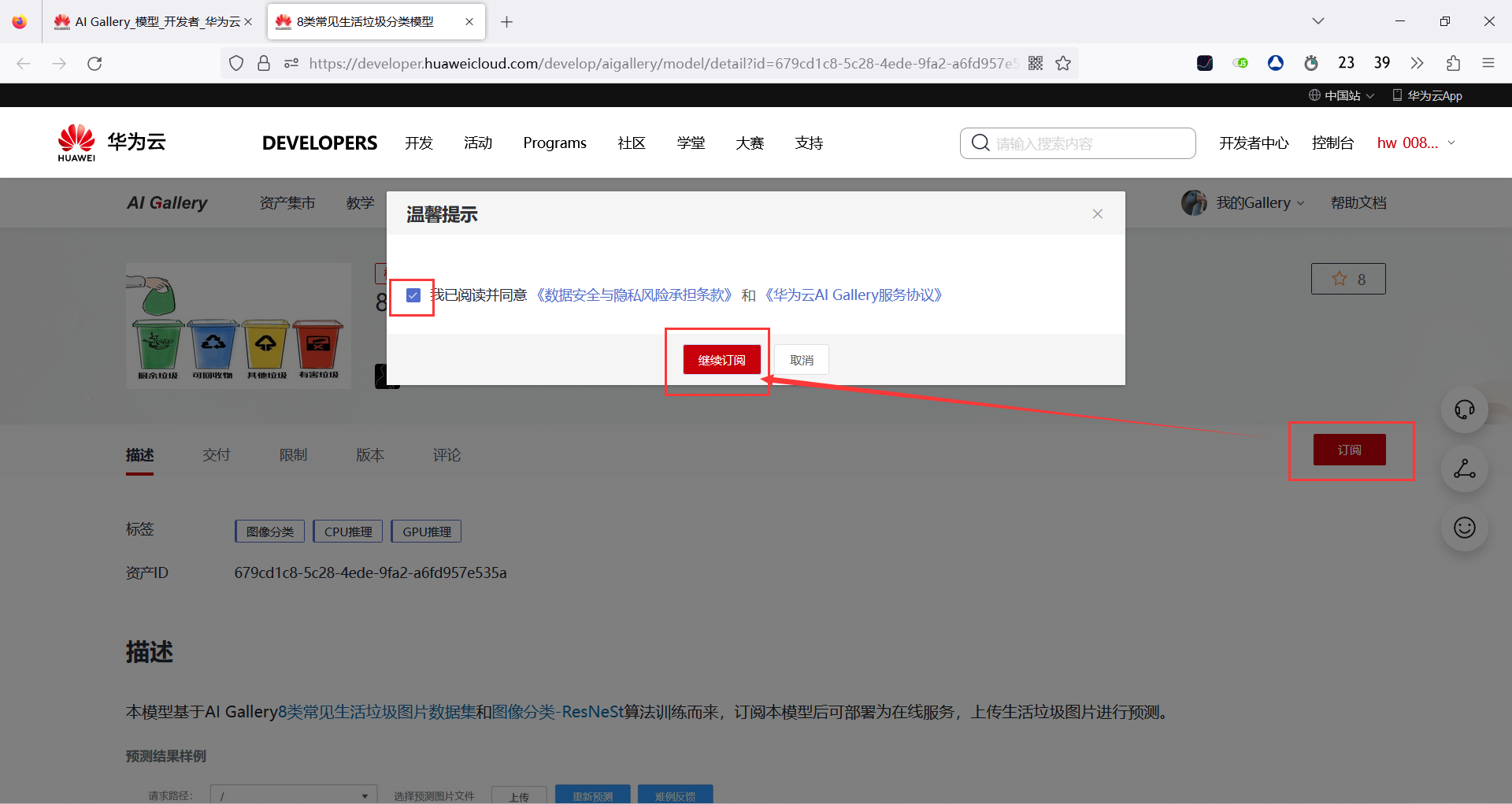Click the bookmark star in the address bar
1512x804 pixels.
pyautogui.click(x=1064, y=63)
